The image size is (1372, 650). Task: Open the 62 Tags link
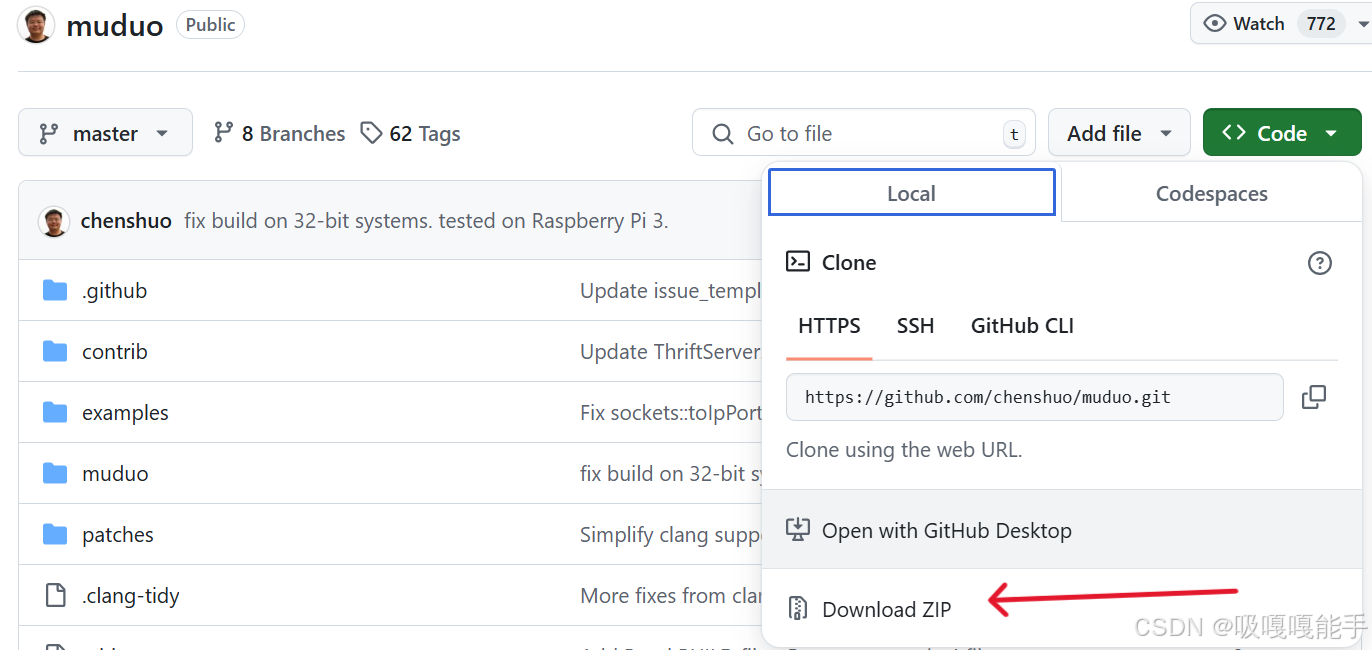pyautogui.click(x=410, y=134)
